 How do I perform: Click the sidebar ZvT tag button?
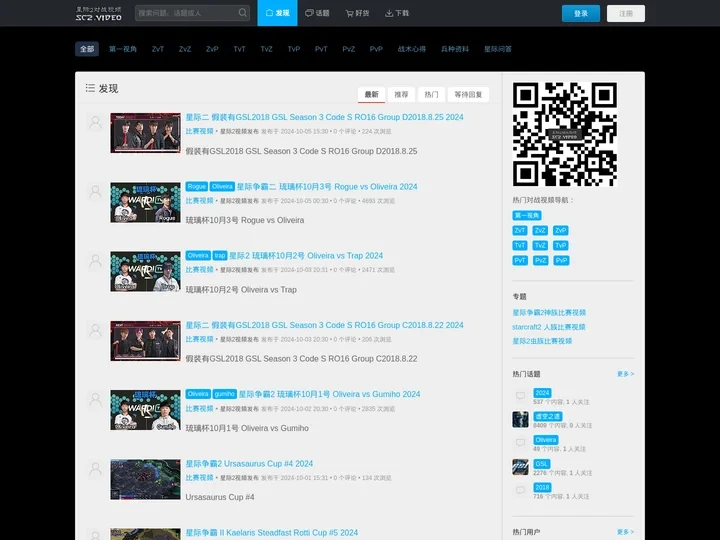(x=520, y=231)
